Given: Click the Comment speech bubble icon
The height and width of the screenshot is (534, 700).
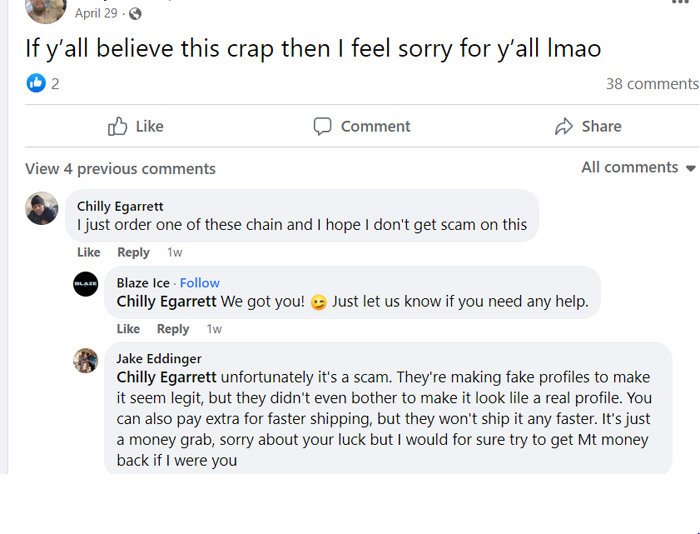Looking at the screenshot, I should point(322,126).
